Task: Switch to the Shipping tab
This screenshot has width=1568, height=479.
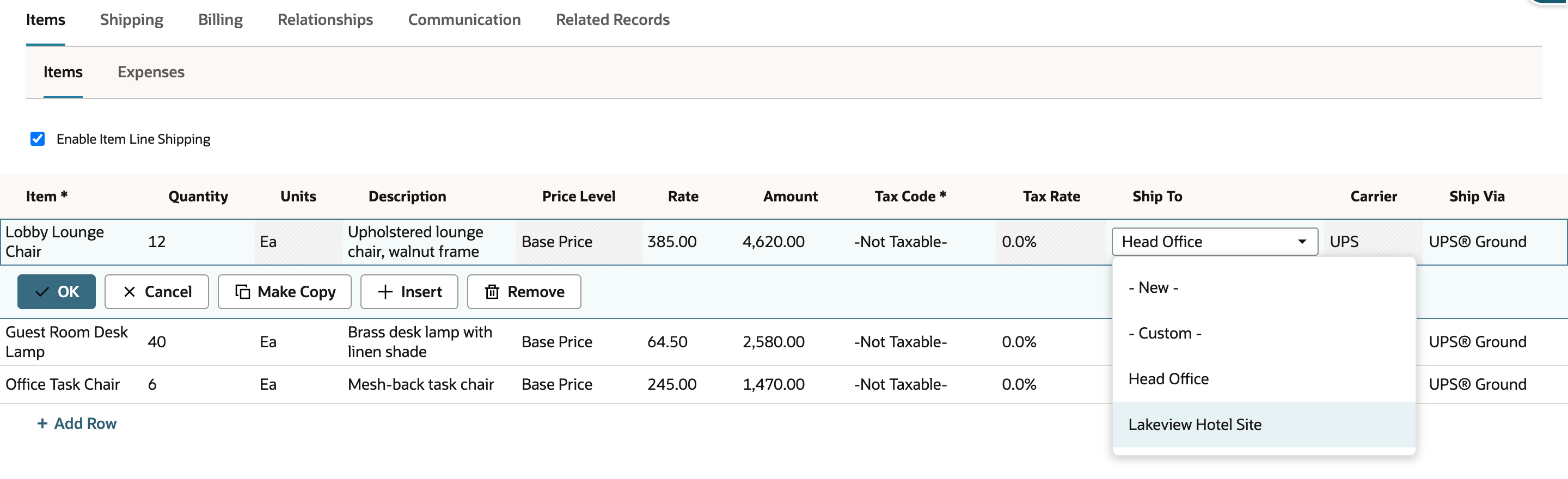Action: tap(131, 20)
